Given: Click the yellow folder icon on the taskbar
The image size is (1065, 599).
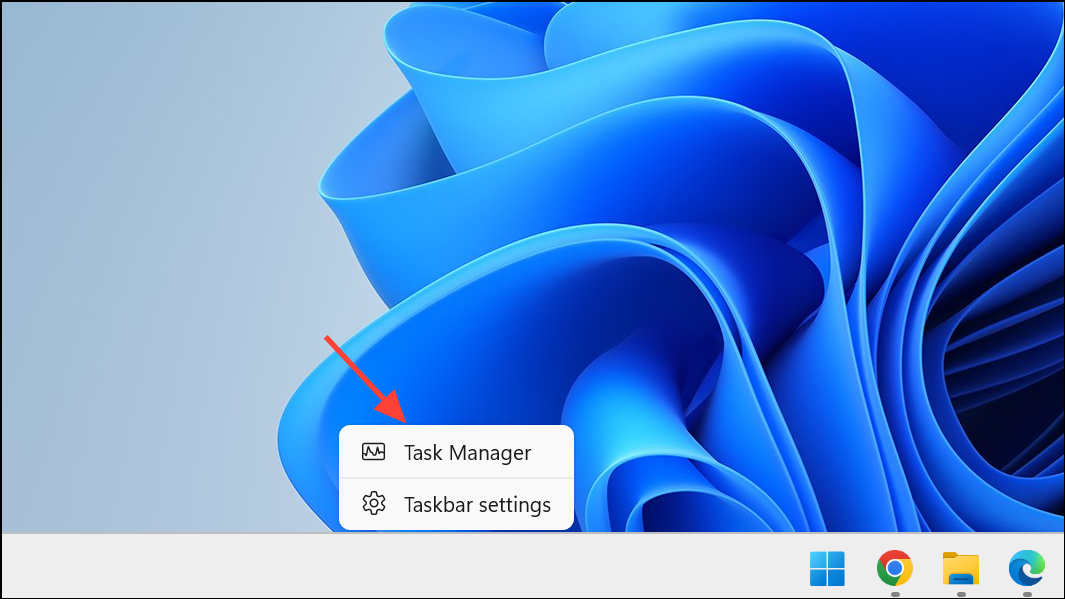Looking at the screenshot, I should (x=959, y=570).
